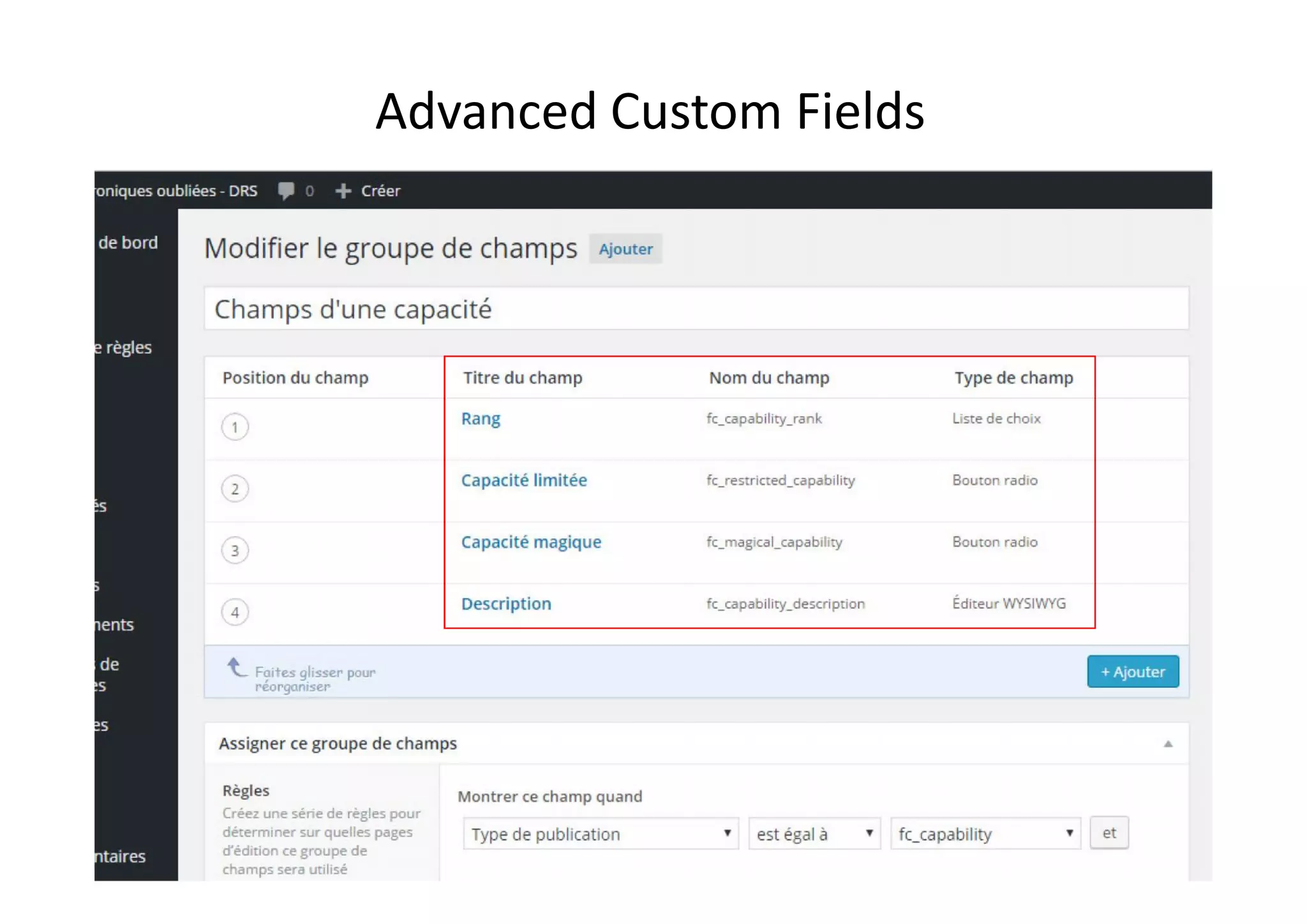Image resolution: width=1307 pixels, height=924 pixels.
Task: Open 'ntaires' sidebar menu item
Action: [120, 856]
